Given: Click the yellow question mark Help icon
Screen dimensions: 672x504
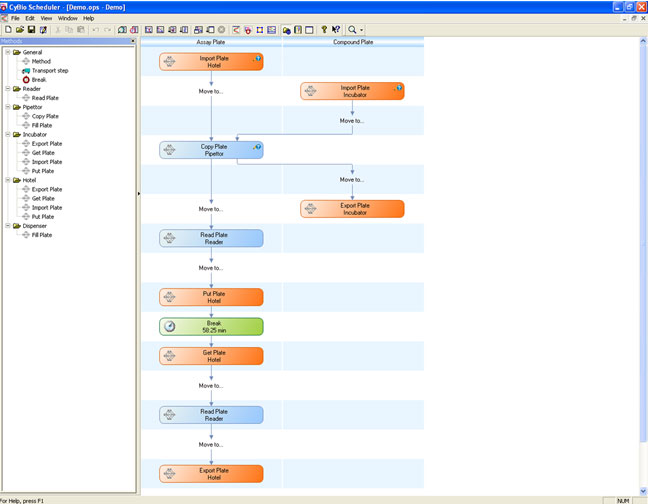Looking at the screenshot, I should click(324, 30).
